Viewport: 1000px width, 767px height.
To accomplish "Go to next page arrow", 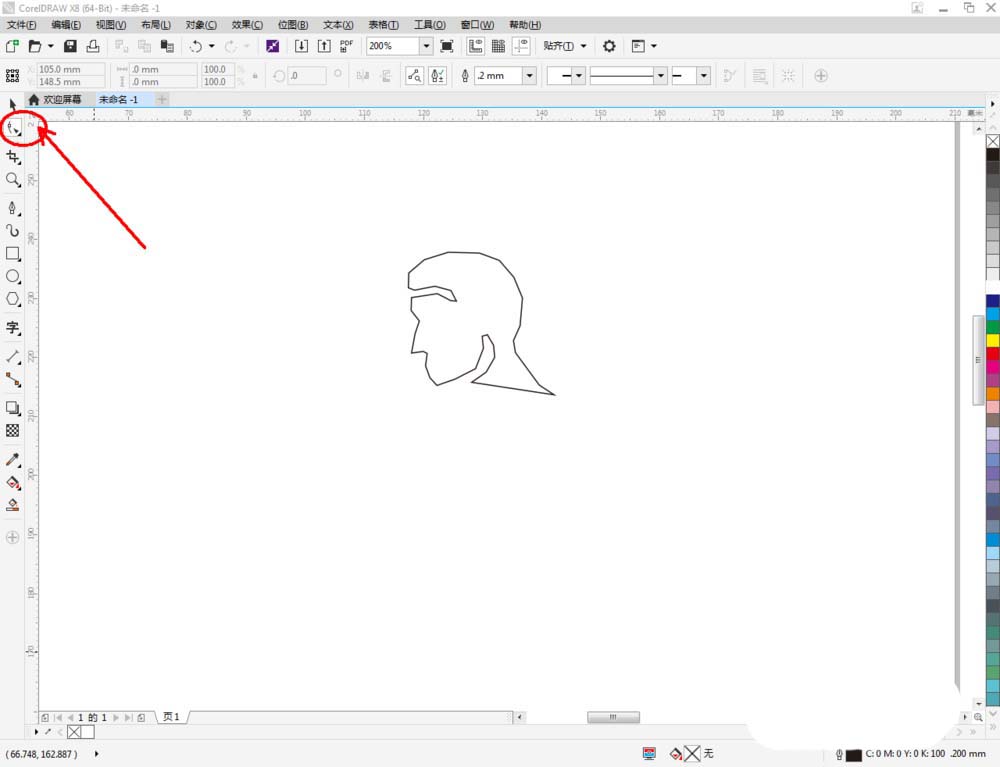I will (x=115, y=717).
